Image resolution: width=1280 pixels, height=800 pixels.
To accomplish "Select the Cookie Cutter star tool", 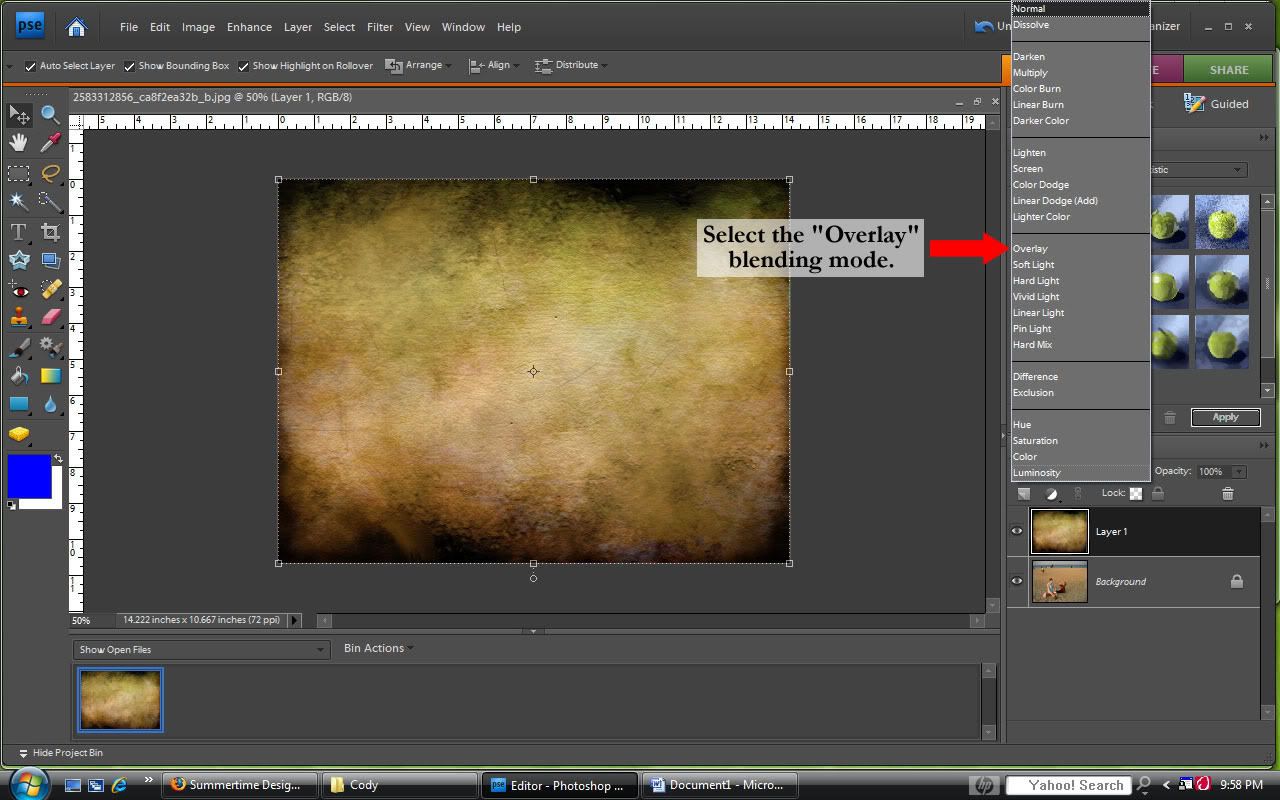I will pyautogui.click(x=19, y=260).
